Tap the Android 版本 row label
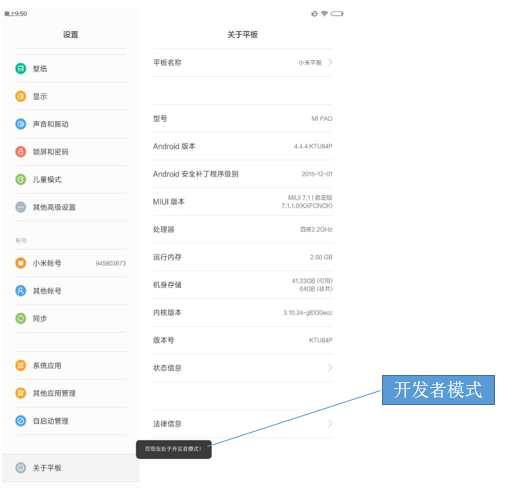The height and width of the screenshot is (488, 515). [x=174, y=146]
